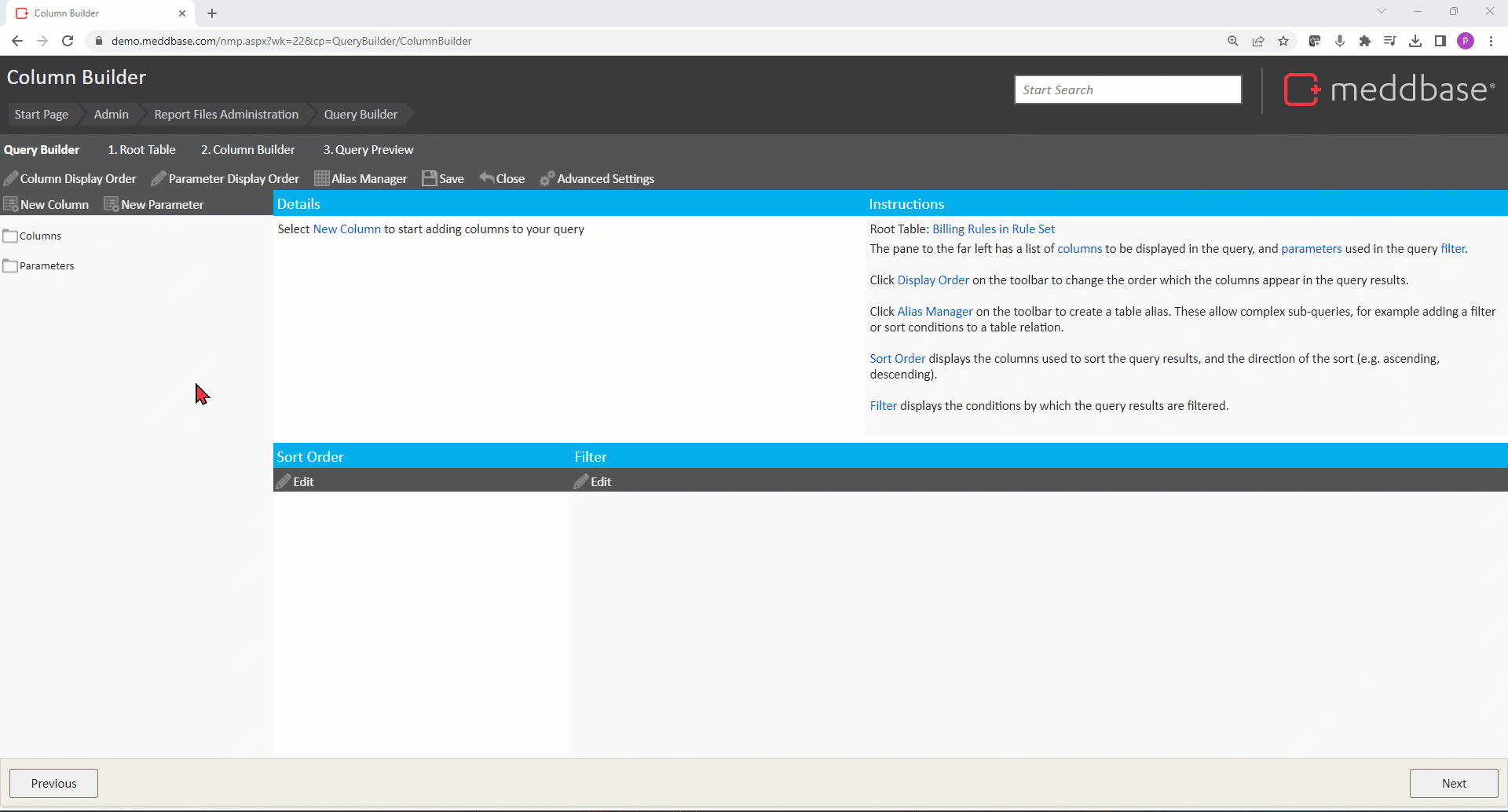Image resolution: width=1508 pixels, height=812 pixels.
Task: Go to 1. Root Table step
Action: [x=141, y=149]
